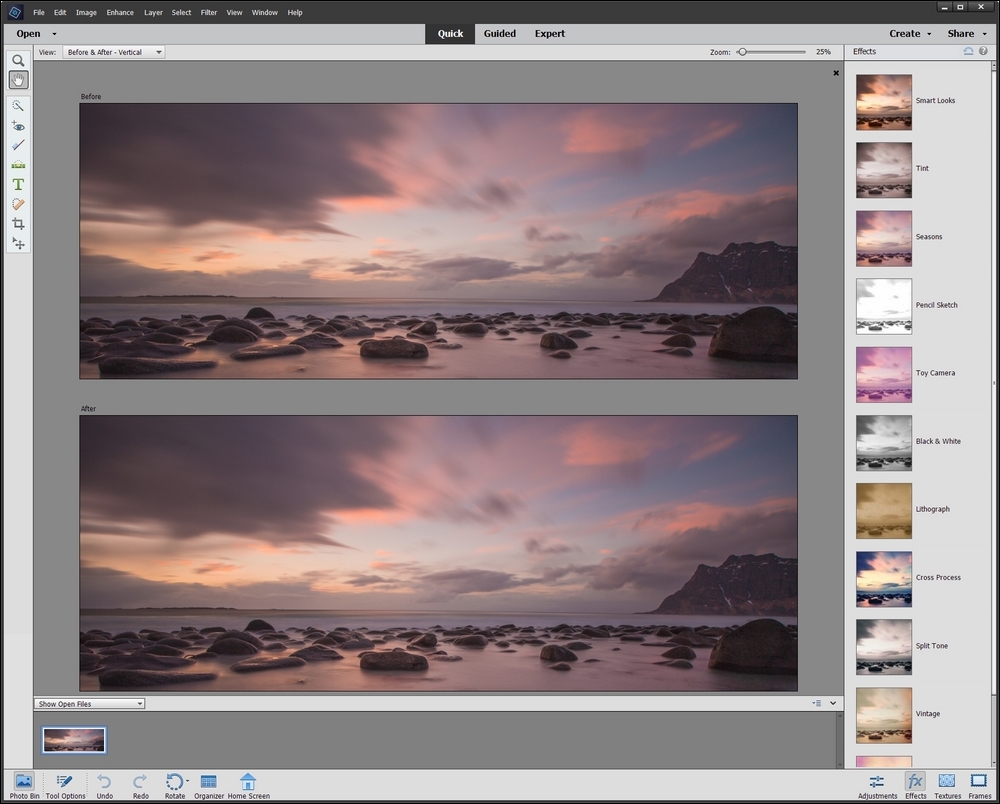Image resolution: width=1000 pixels, height=804 pixels.
Task: Open the Textures panel
Action: (x=947, y=786)
